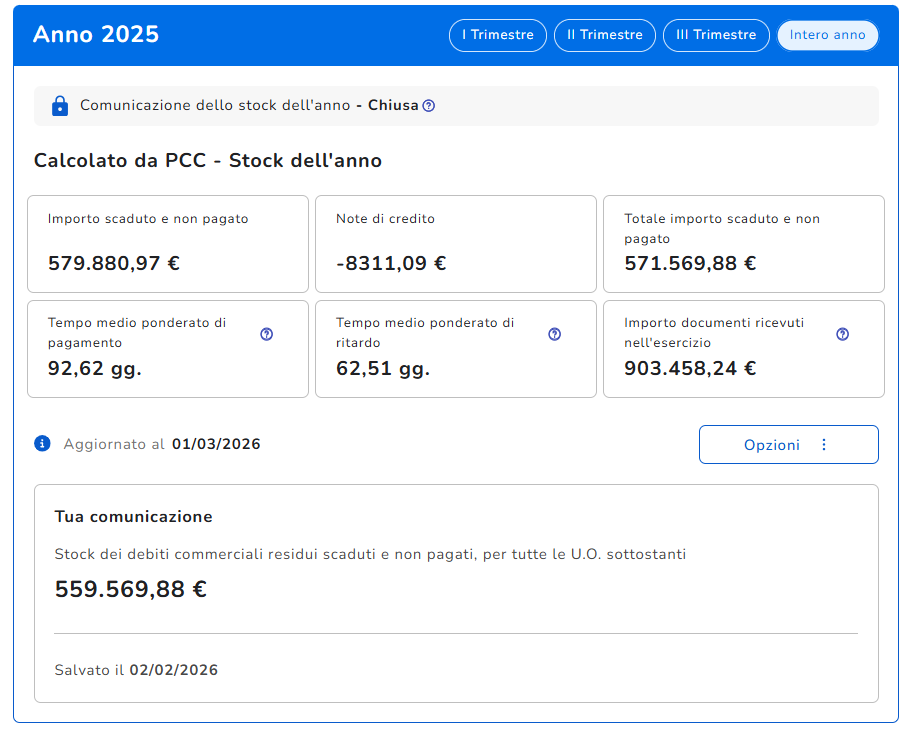
Task: Open help for Tempo medio ponderato di ritardo
Action: [554, 334]
